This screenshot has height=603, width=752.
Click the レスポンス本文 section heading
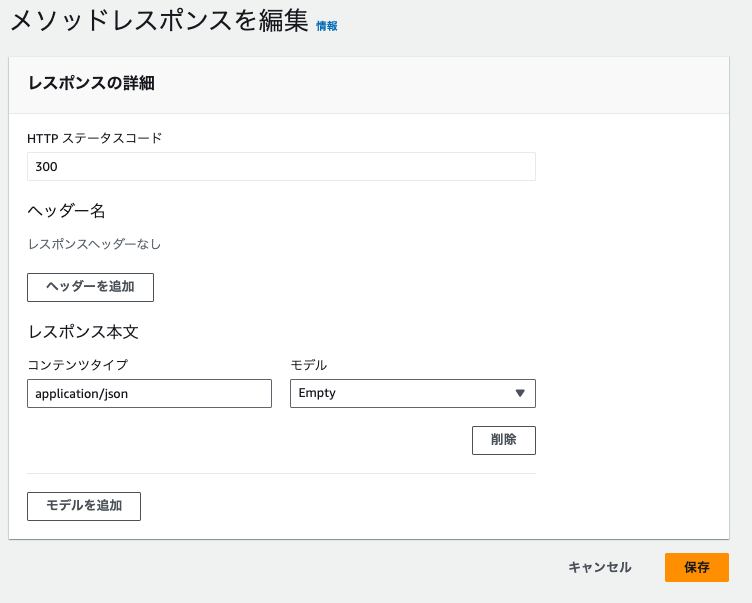tap(82, 332)
